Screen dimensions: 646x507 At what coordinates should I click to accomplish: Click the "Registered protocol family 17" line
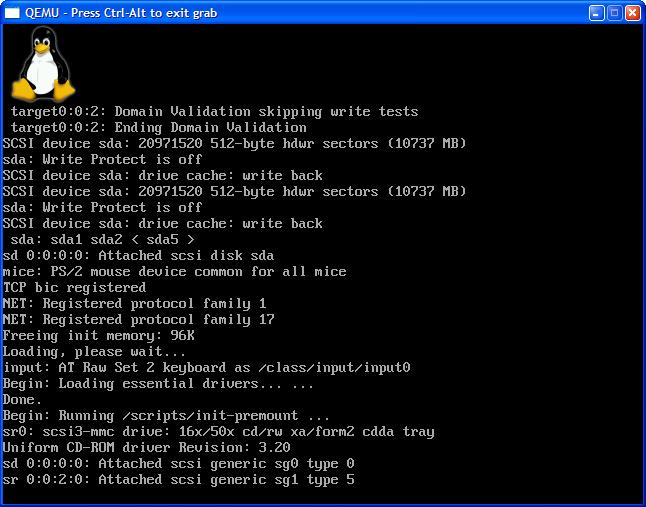138,319
